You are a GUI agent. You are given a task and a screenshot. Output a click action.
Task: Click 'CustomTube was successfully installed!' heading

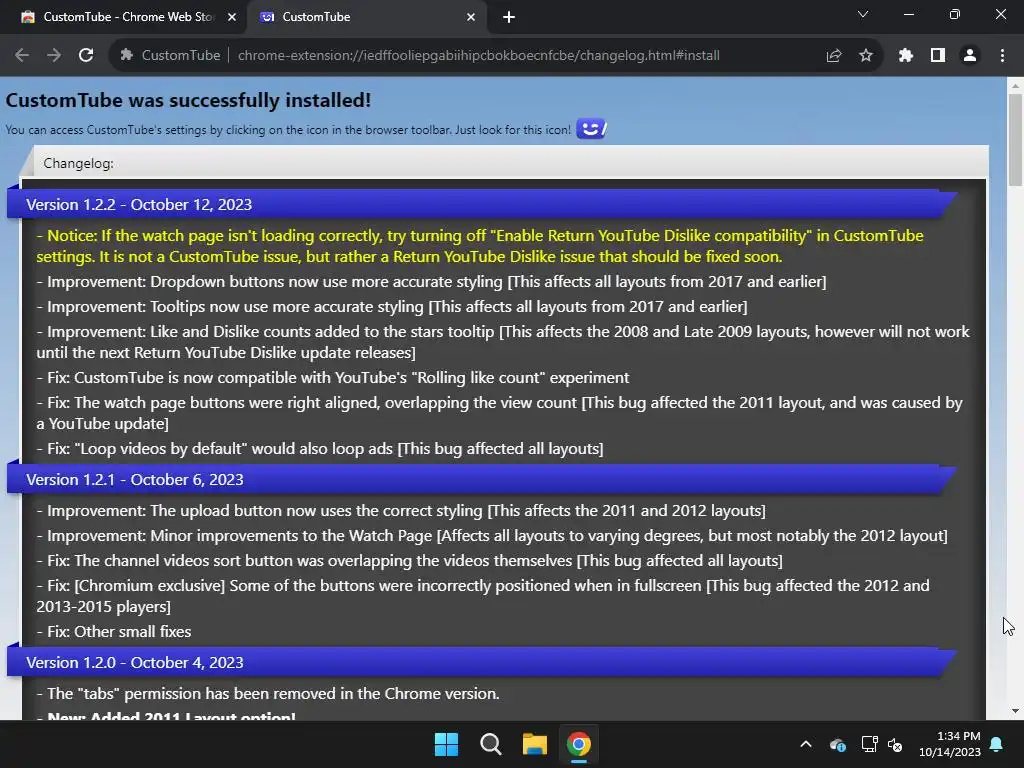[188, 100]
